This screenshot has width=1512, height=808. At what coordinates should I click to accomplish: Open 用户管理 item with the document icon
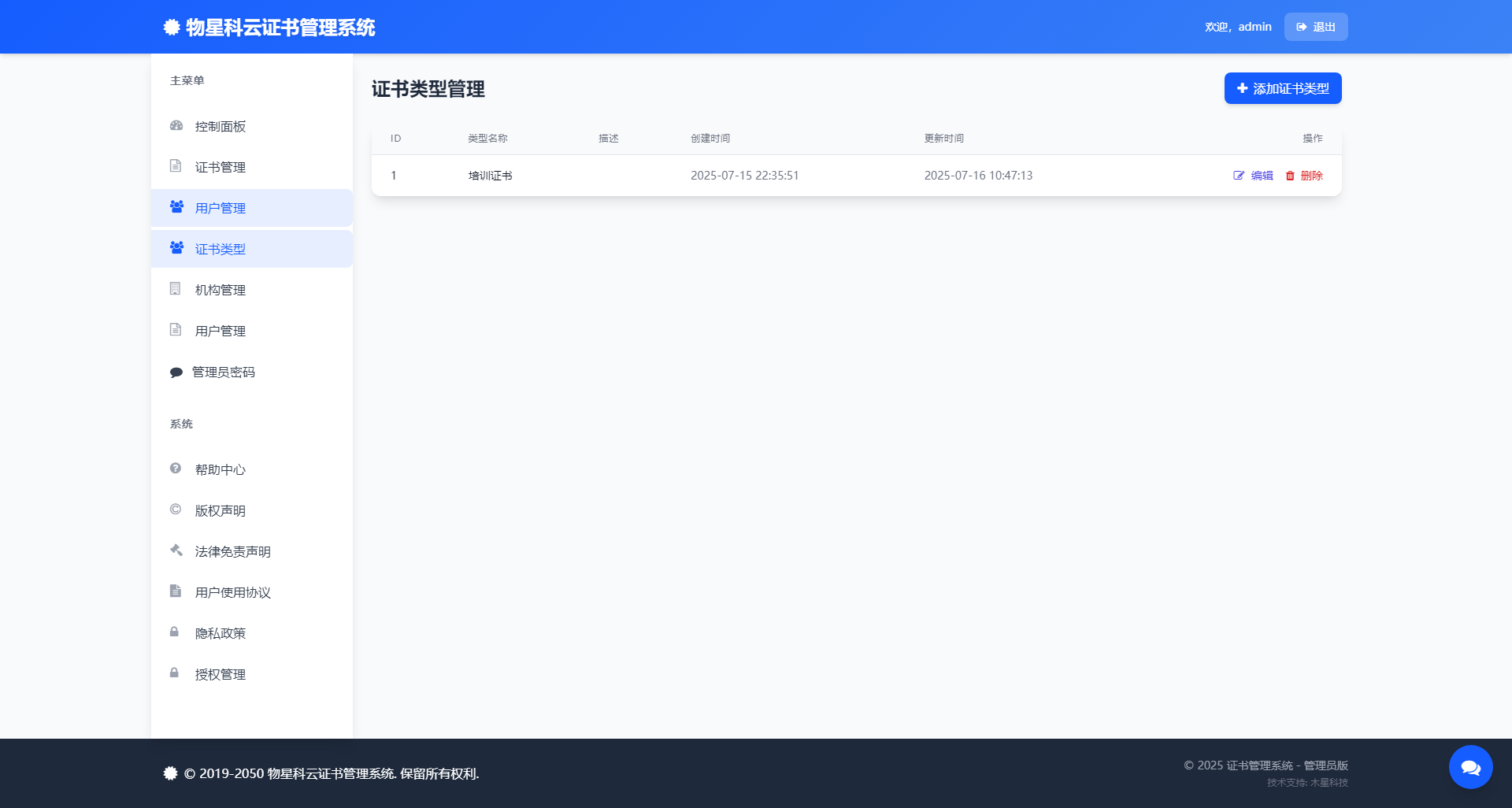coord(252,331)
